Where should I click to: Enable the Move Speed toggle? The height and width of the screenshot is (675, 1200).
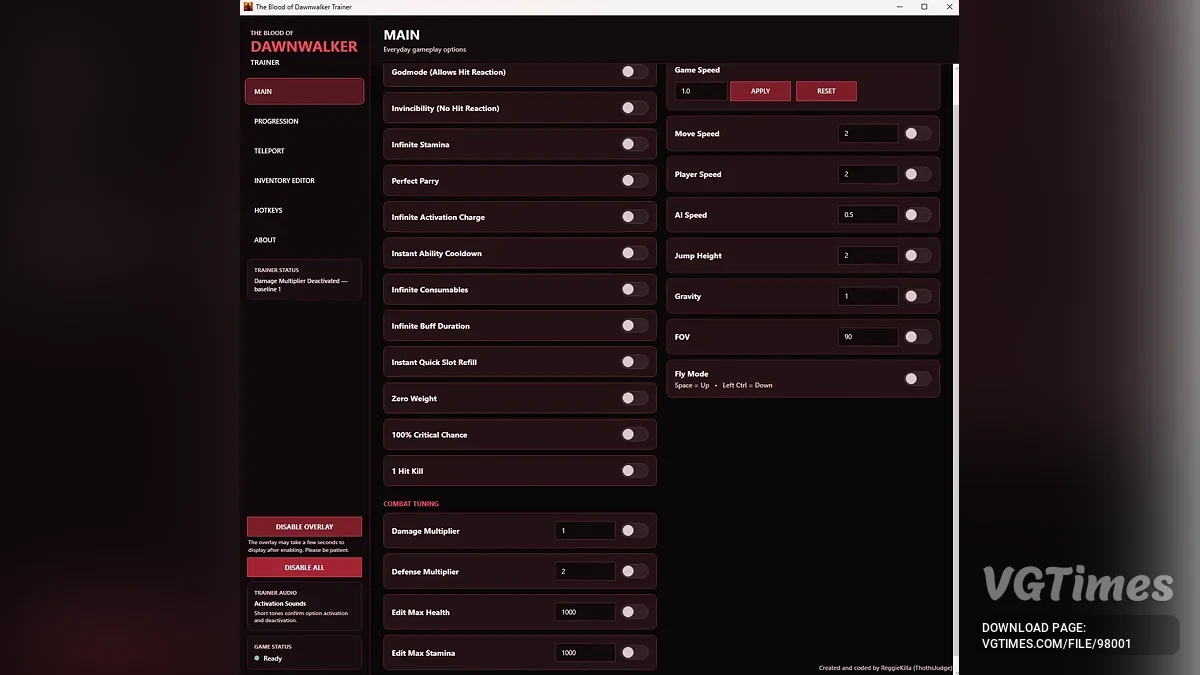click(917, 133)
